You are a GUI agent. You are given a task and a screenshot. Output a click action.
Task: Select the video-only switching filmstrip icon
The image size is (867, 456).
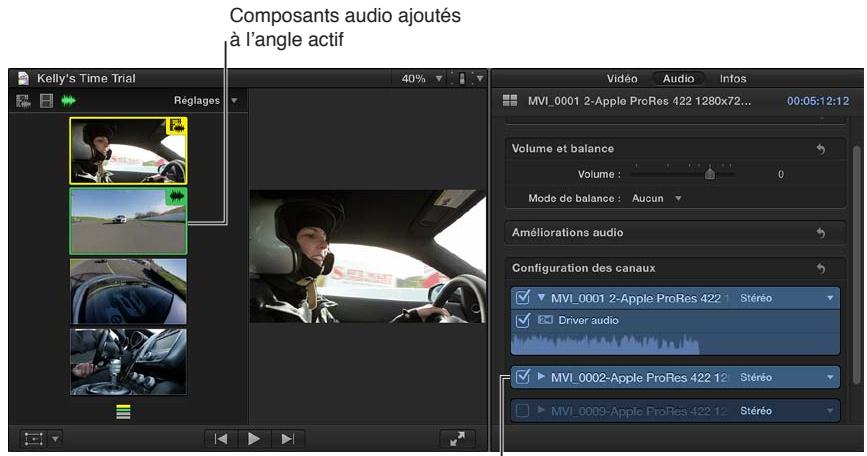coord(46,101)
